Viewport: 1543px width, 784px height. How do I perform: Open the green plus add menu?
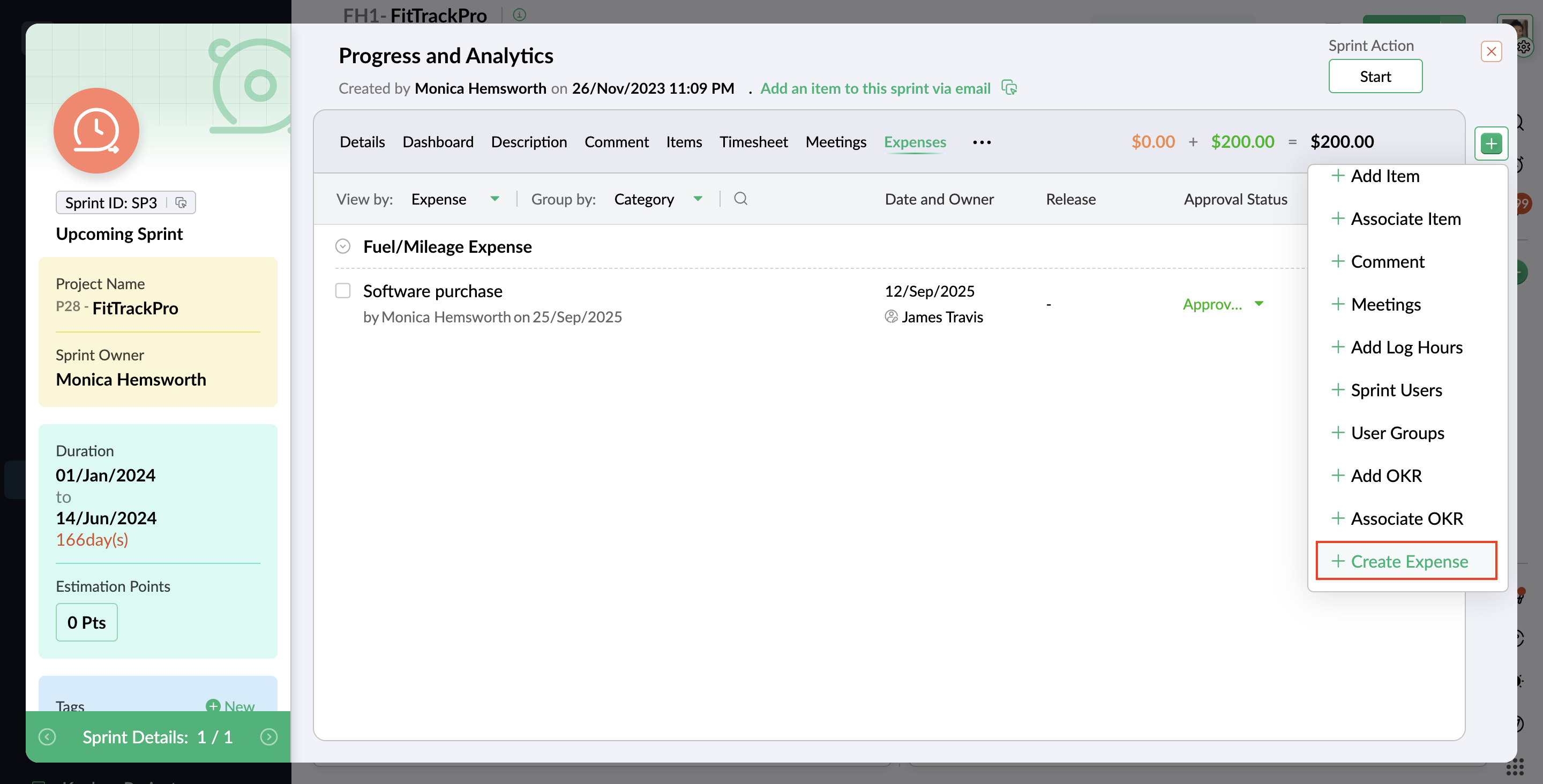(x=1491, y=143)
